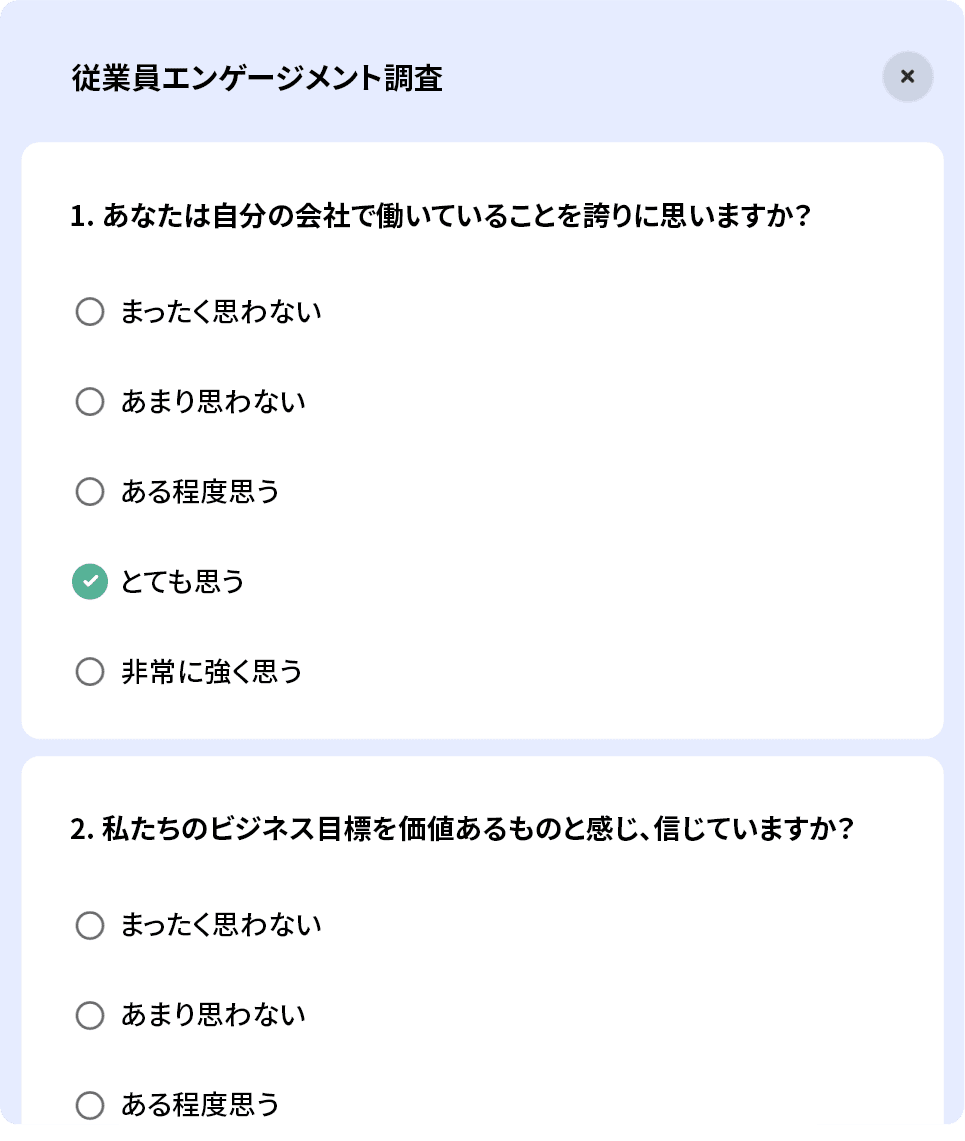Click the ある程度思う label text in question 2

(x=200, y=1105)
